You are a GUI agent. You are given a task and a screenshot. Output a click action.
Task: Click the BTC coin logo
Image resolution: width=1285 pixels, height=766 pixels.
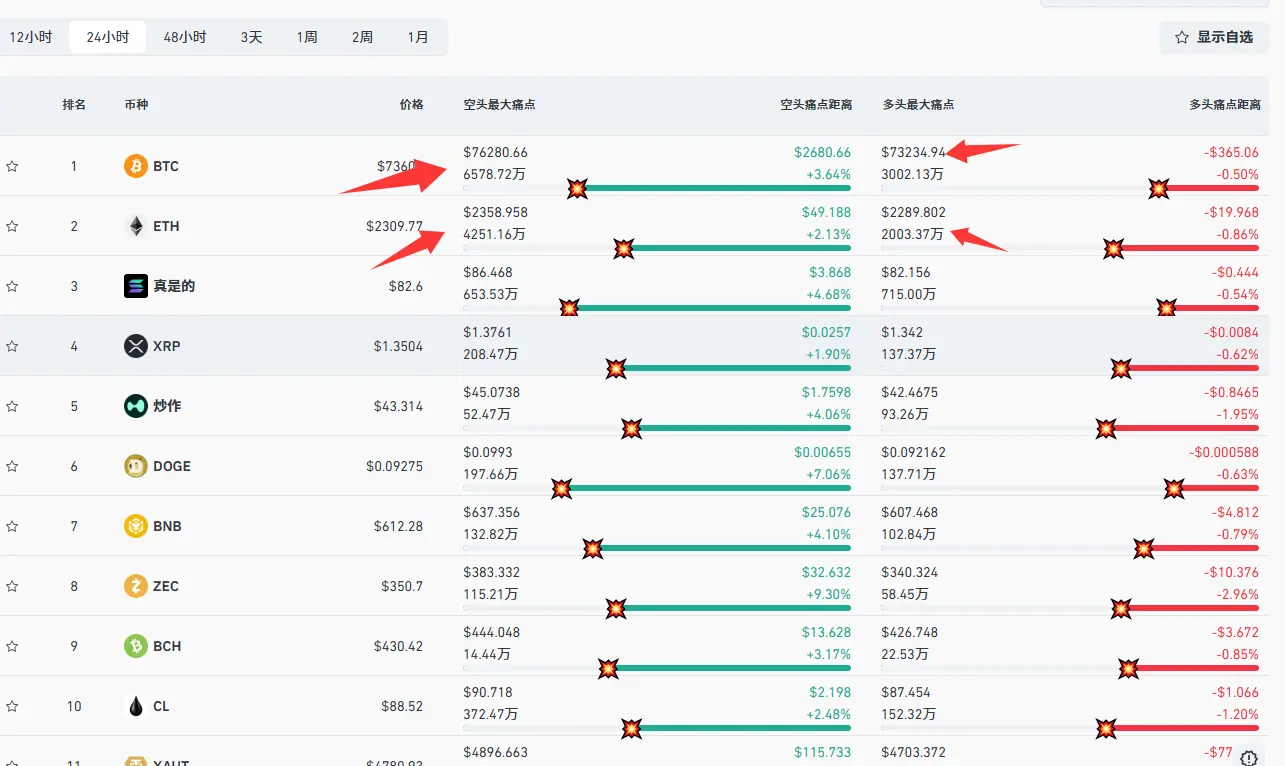(136, 166)
